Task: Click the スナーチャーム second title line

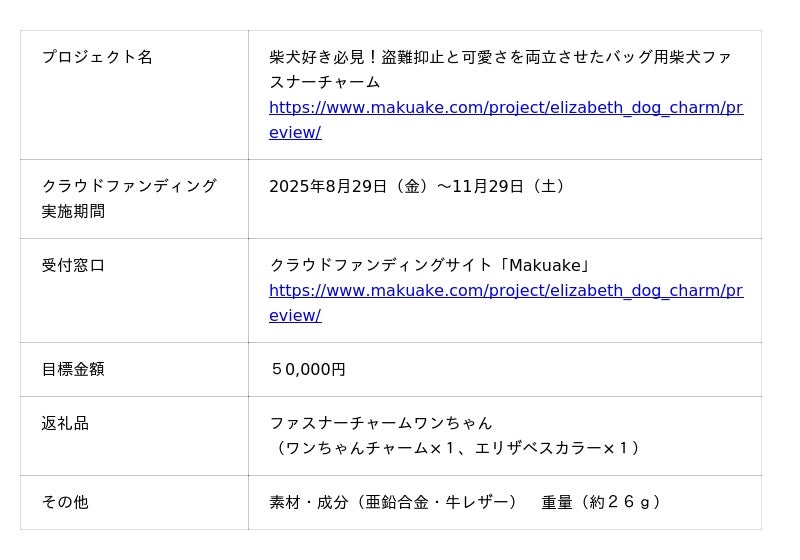Action: click(x=325, y=82)
